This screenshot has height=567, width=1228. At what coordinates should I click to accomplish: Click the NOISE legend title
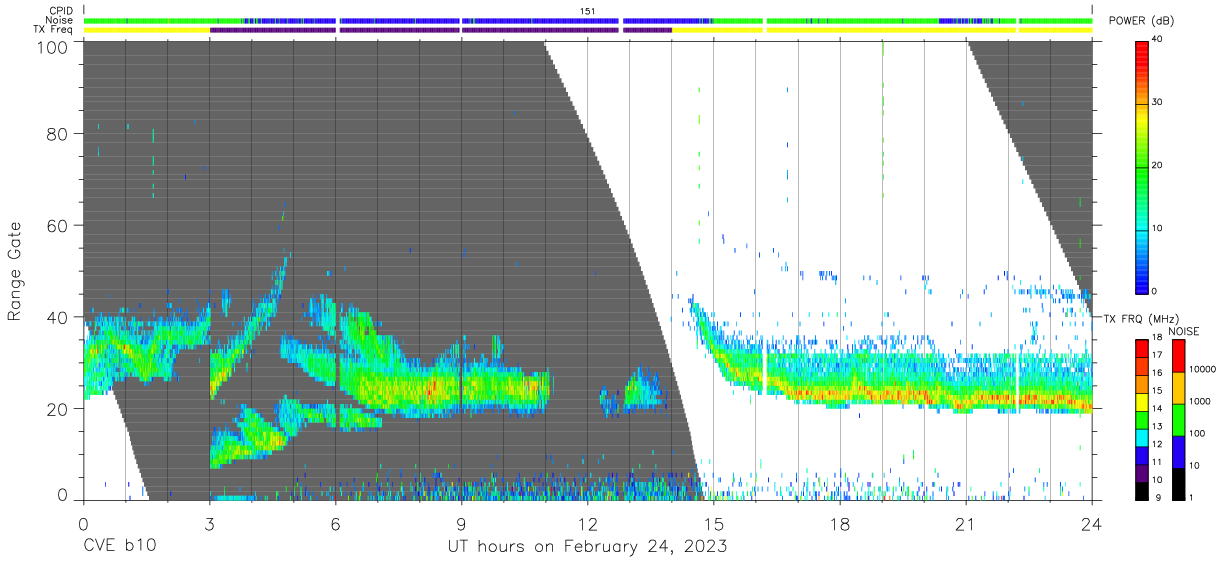(1185, 331)
